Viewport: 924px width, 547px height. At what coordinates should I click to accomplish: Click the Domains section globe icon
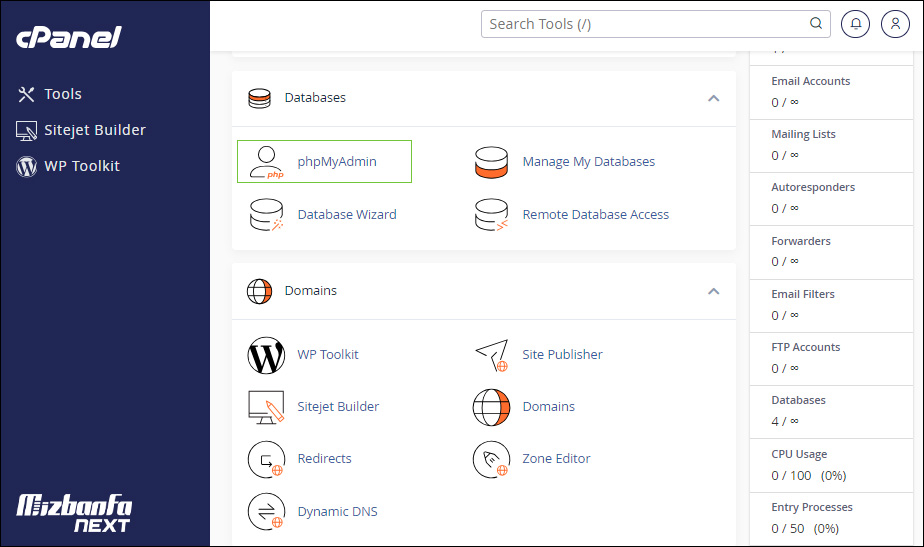tap(259, 291)
